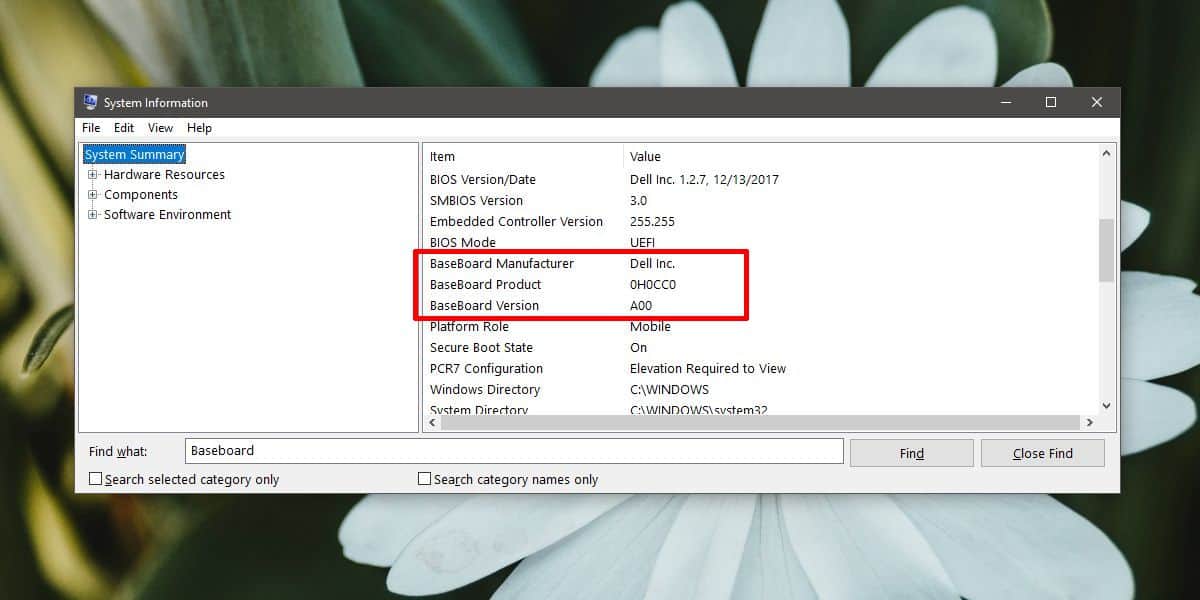
Task: Select the Embedded Controller Version row
Action: (760, 222)
